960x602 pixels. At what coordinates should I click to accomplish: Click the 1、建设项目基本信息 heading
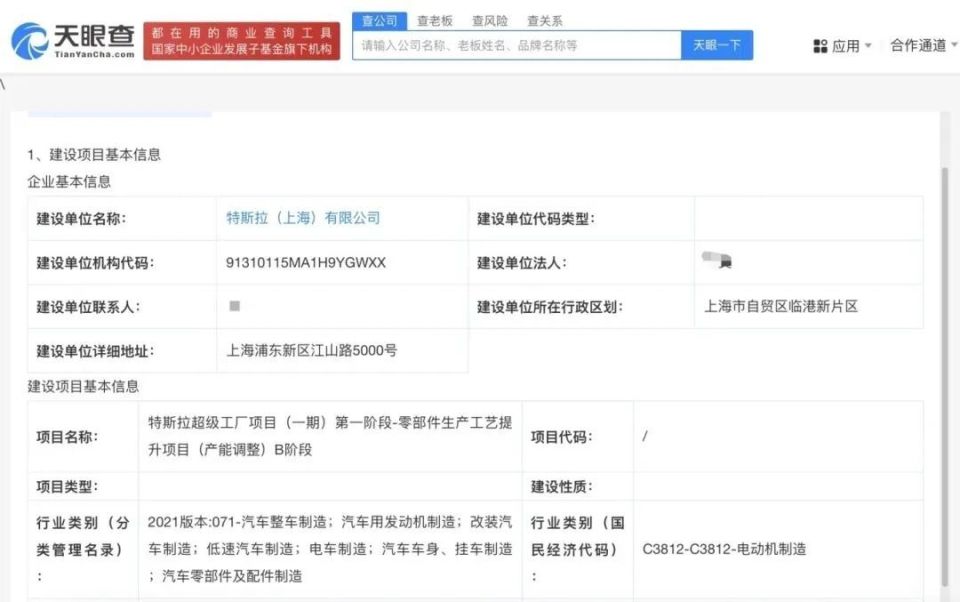[94, 154]
